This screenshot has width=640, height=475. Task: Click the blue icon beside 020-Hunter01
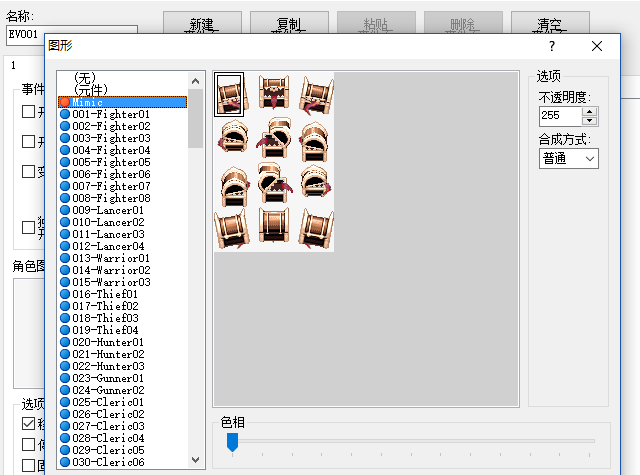pos(65,342)
